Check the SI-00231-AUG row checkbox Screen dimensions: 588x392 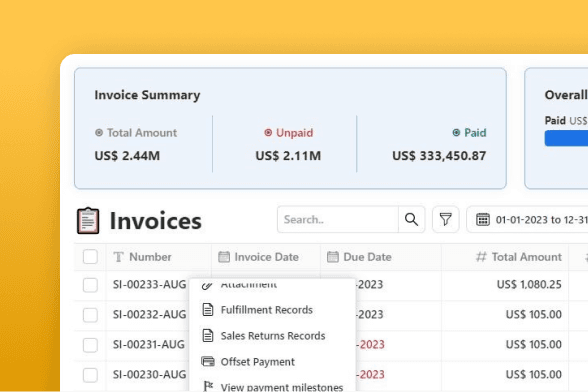90,345
